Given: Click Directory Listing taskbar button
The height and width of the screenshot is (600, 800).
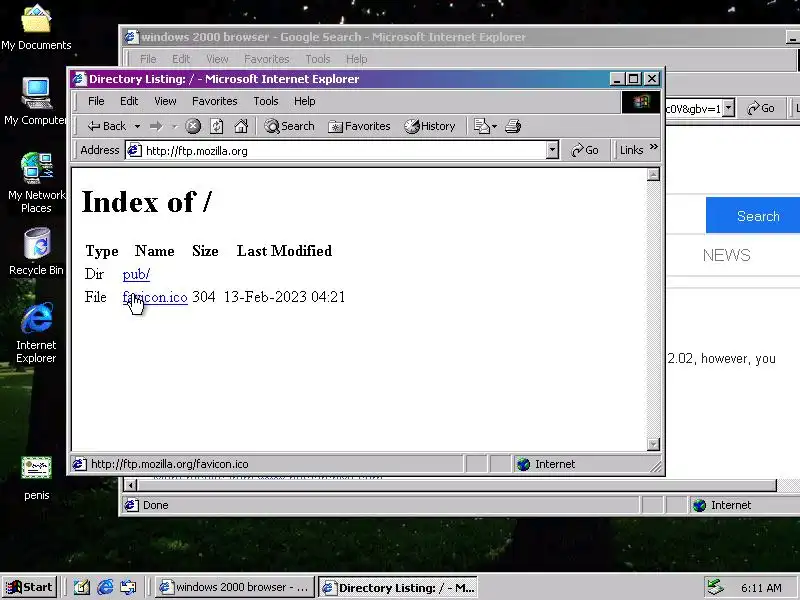Looking at the screenshot, I should point(398,587).
